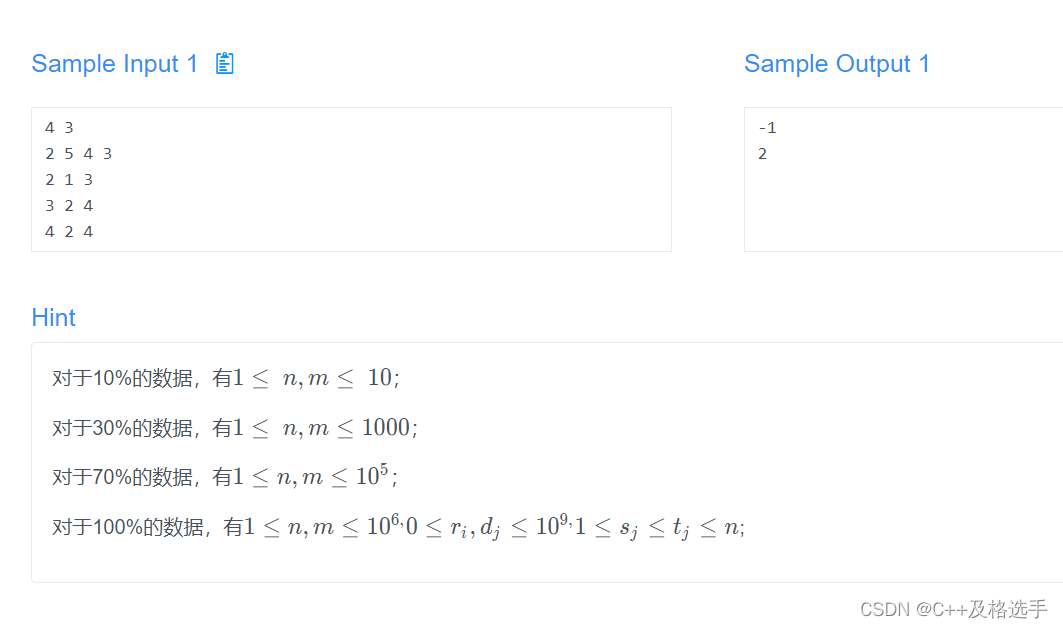Screen dimensions: 1063x628
Task: Select the first input line "4 3"
Action: (59, 127)
